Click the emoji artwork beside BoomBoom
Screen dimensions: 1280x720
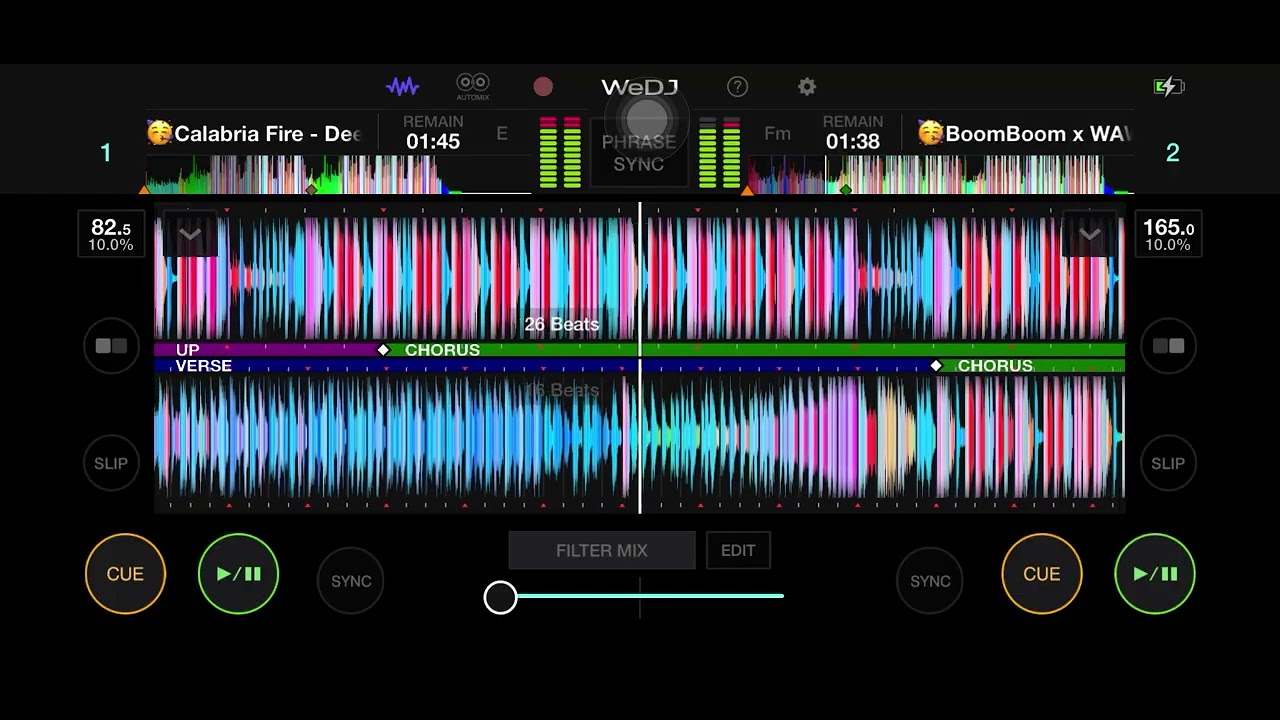930,133
